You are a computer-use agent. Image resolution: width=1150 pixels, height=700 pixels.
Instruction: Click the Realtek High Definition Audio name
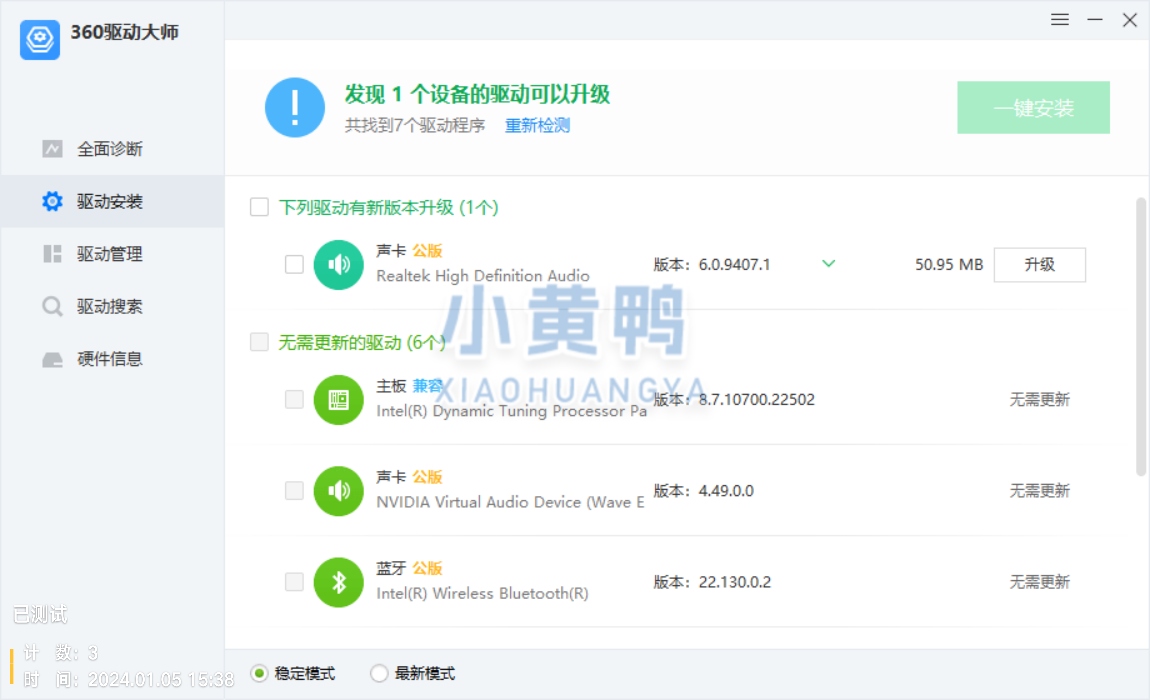483,276
